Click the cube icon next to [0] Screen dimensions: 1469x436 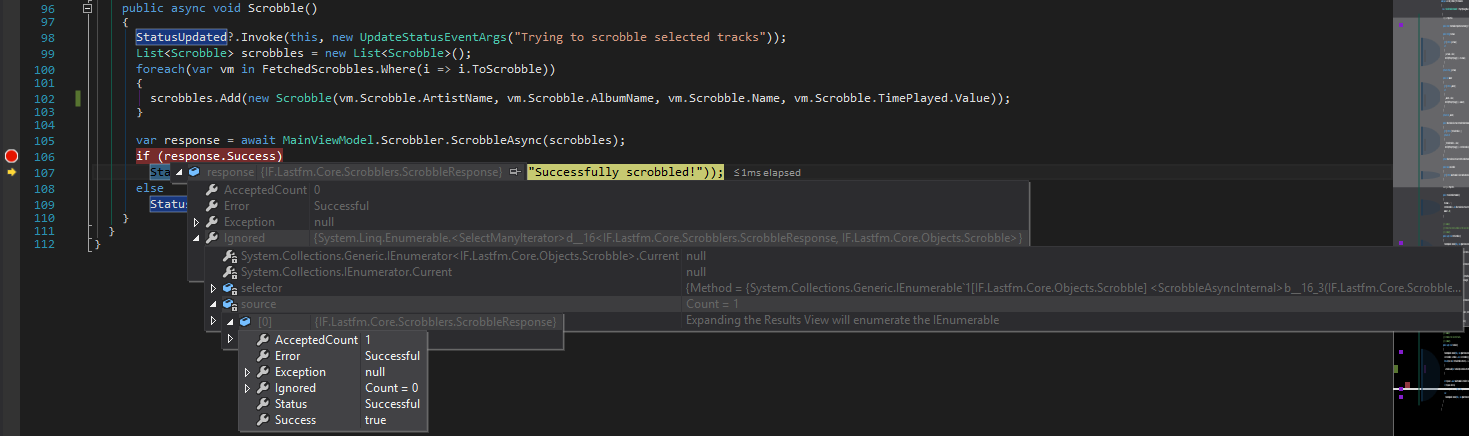pos(245,321)
